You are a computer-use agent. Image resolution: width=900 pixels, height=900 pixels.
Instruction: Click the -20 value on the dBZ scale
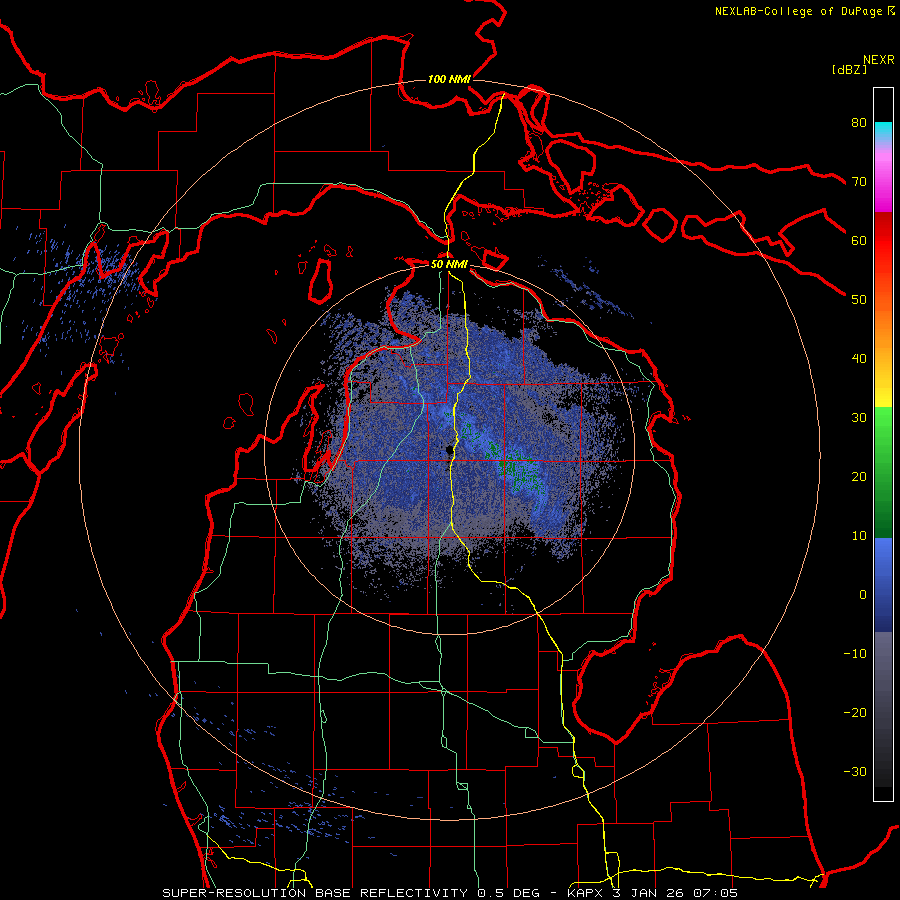click(855, 712)
